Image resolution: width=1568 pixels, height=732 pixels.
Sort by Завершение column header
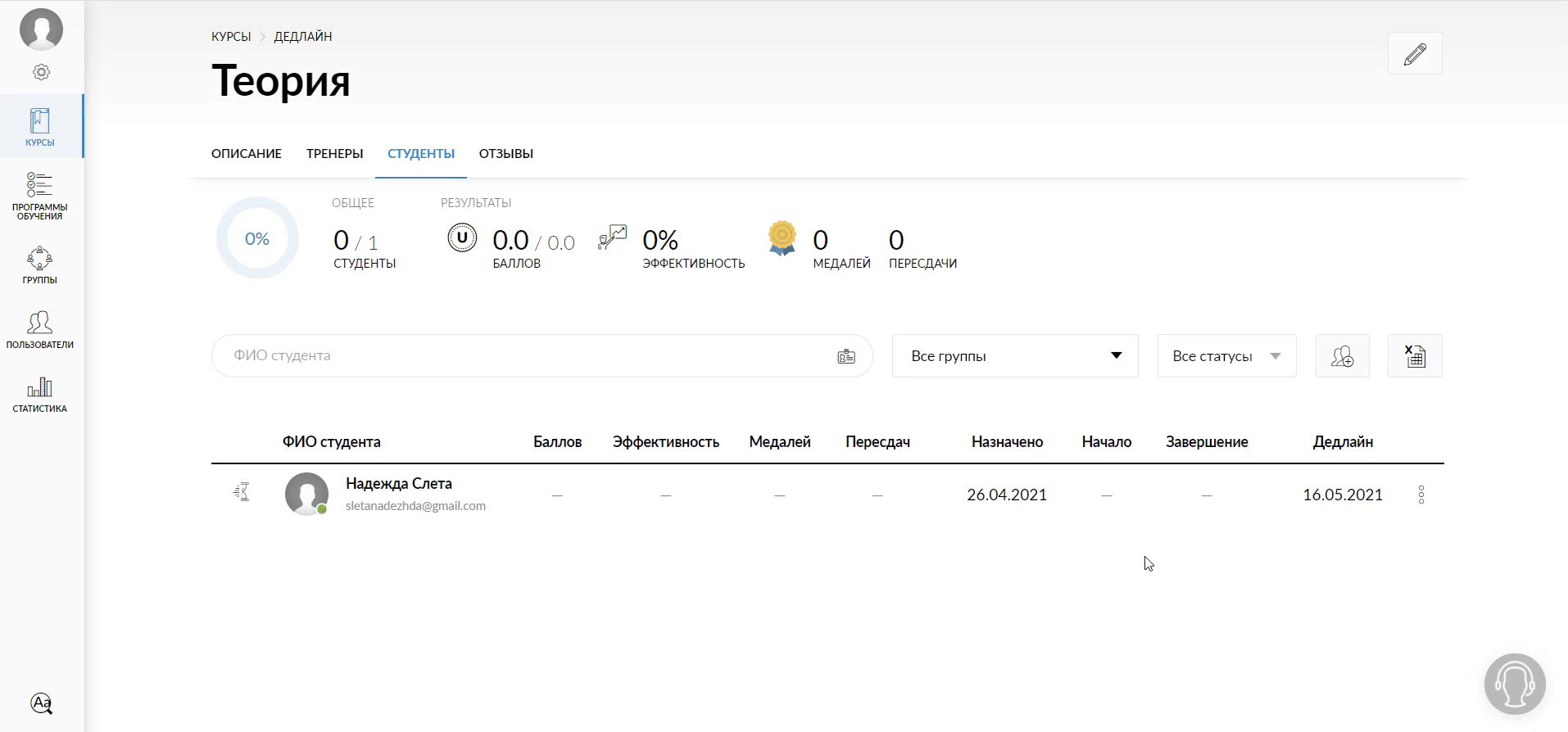click(x=1207, y=442)
